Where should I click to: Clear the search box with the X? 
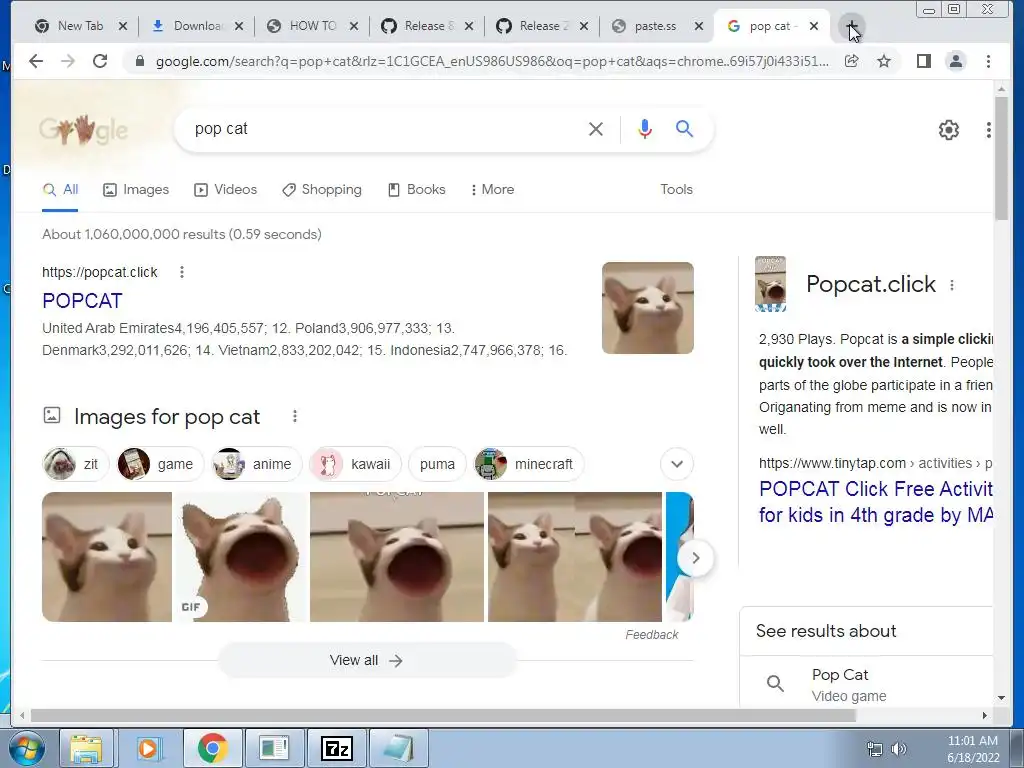pyautogui.click(x=596, y=129)
